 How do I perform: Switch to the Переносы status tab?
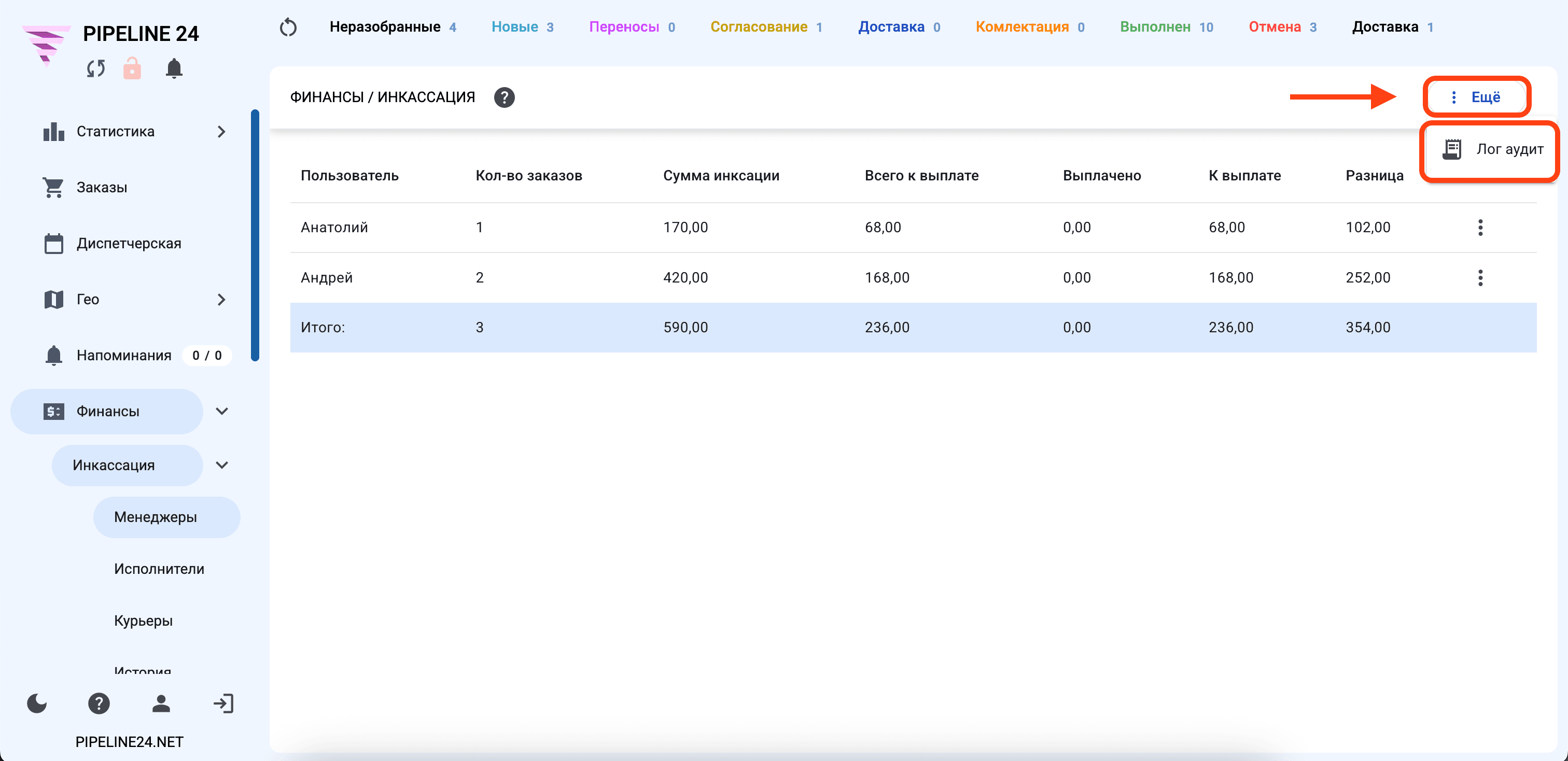(632, 27)
